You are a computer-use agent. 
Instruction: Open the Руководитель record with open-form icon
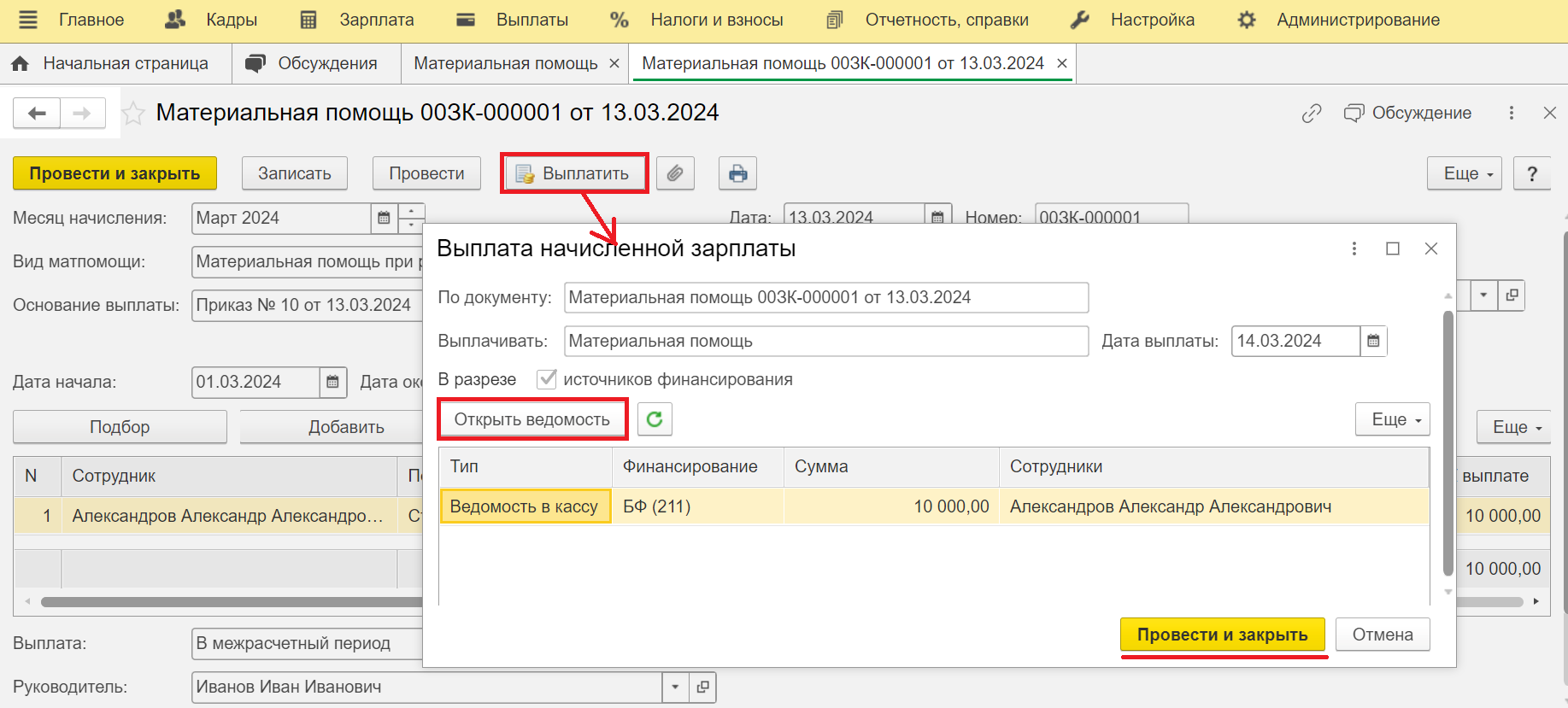[x=702, y=687]
